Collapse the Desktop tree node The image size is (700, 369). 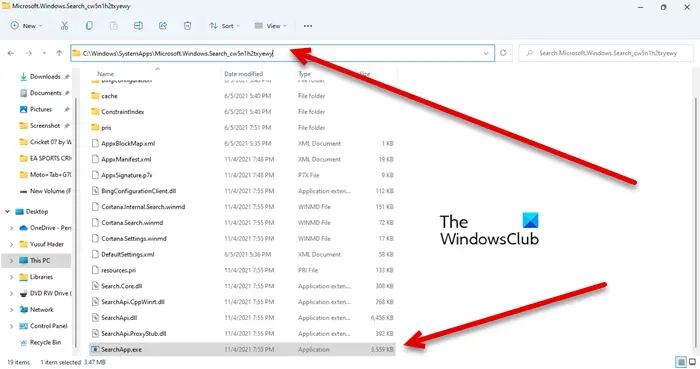pyautogui.click(x=8, y=211)
